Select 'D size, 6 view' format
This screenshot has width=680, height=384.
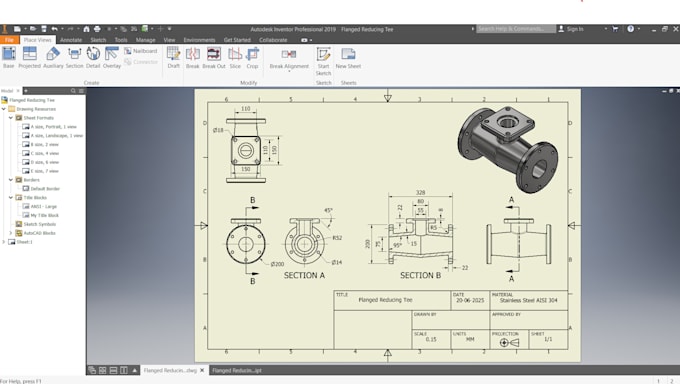point(40,162)
